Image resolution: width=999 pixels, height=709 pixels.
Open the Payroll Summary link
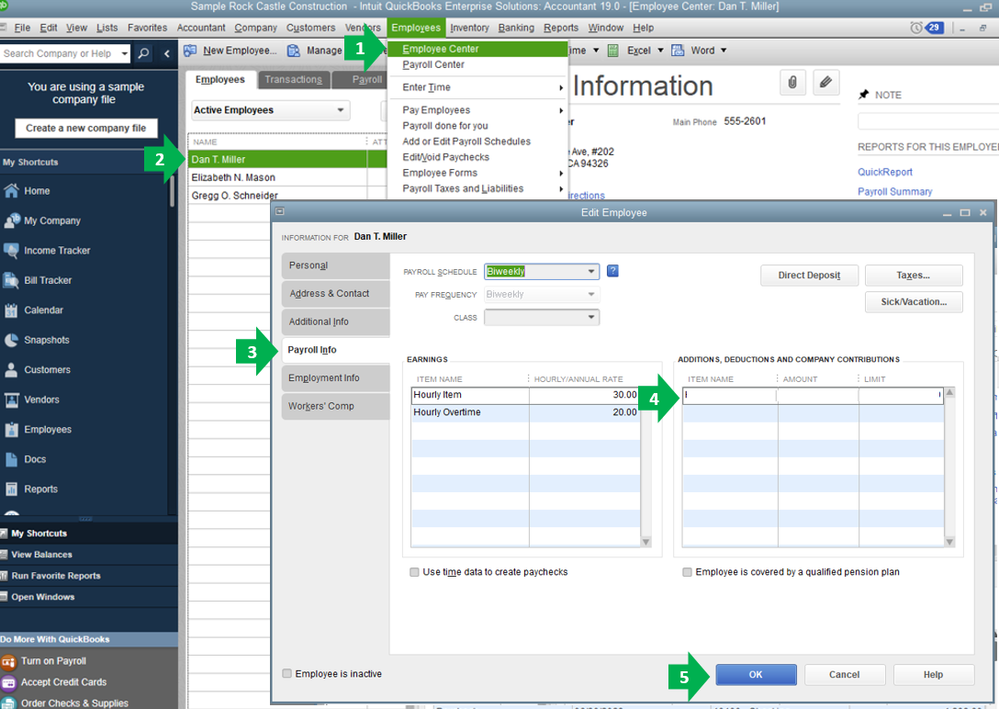(x=895, y=191)
